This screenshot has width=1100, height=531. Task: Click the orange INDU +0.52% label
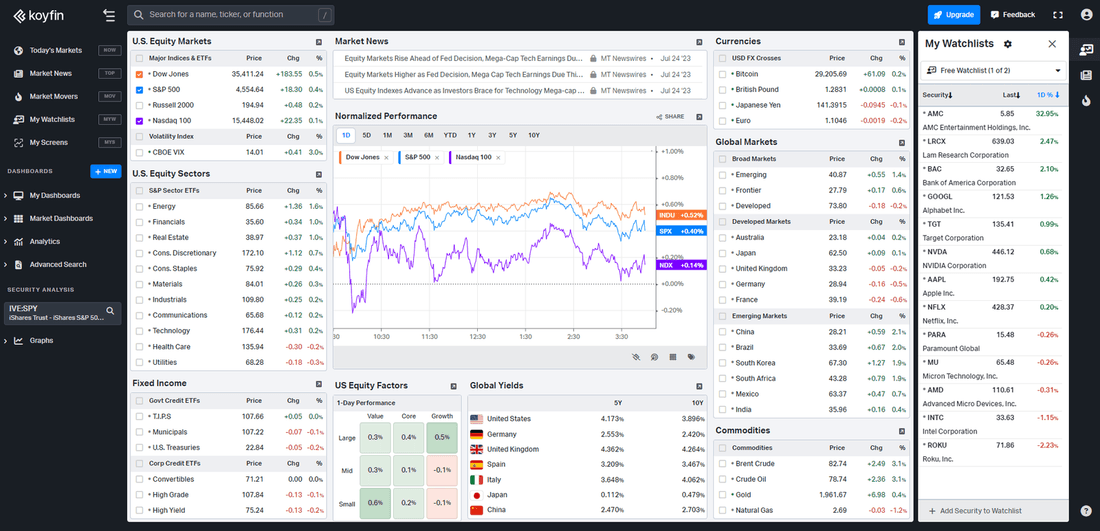[x=681, y=215]
